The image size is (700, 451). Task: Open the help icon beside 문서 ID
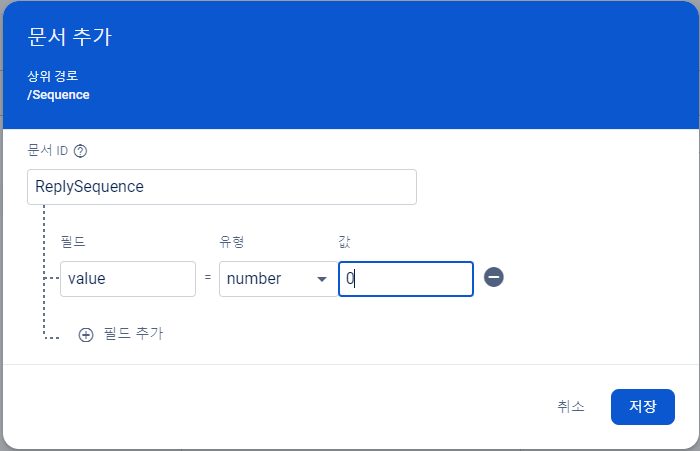tap(80, 151)
